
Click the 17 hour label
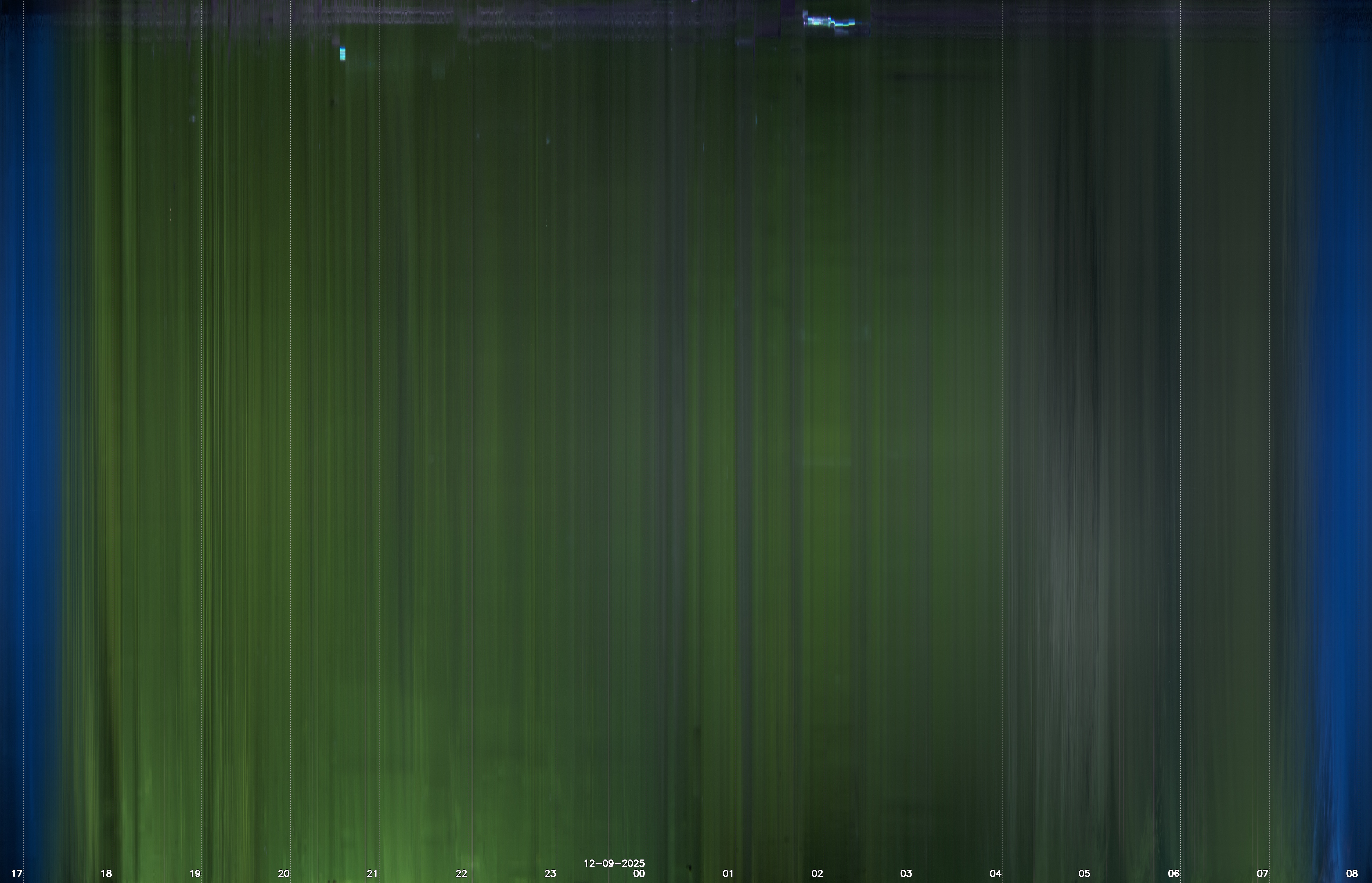[x=17, y=874]
